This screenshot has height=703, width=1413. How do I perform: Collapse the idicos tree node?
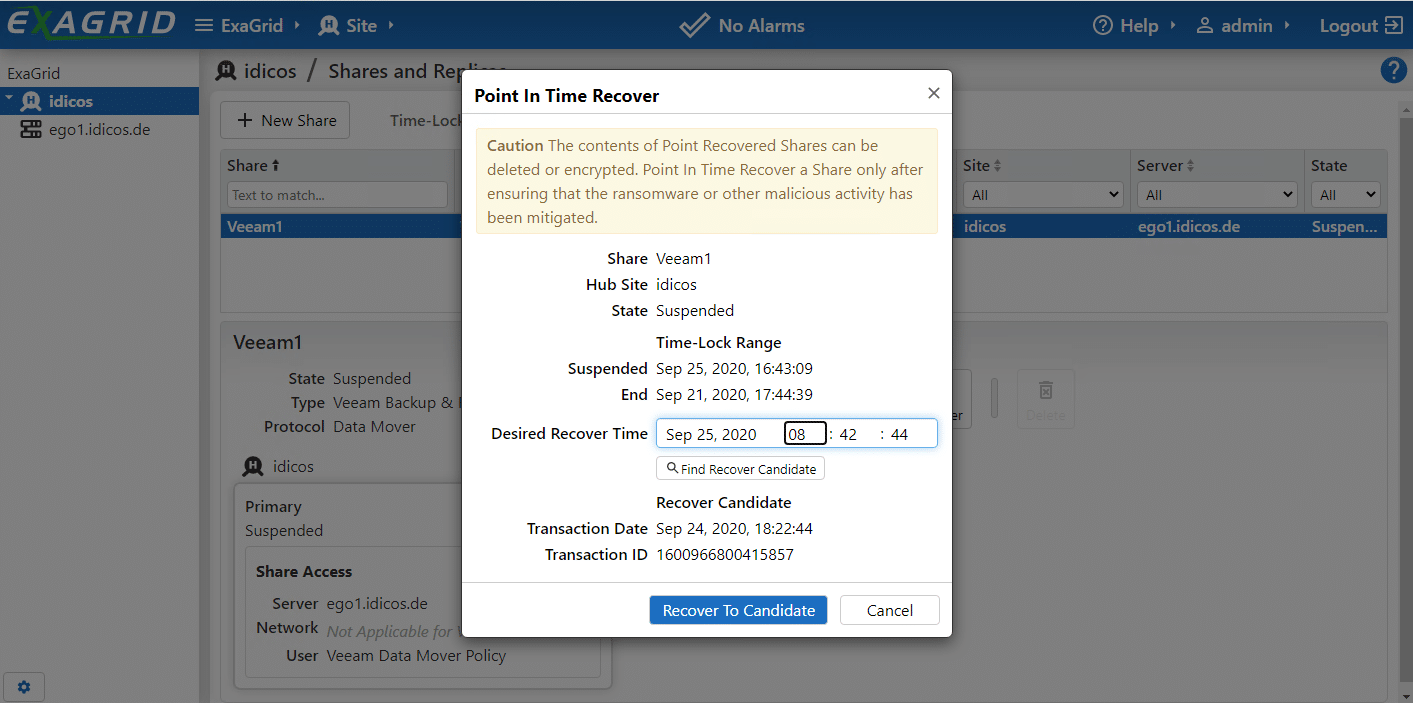coord(9,101)
